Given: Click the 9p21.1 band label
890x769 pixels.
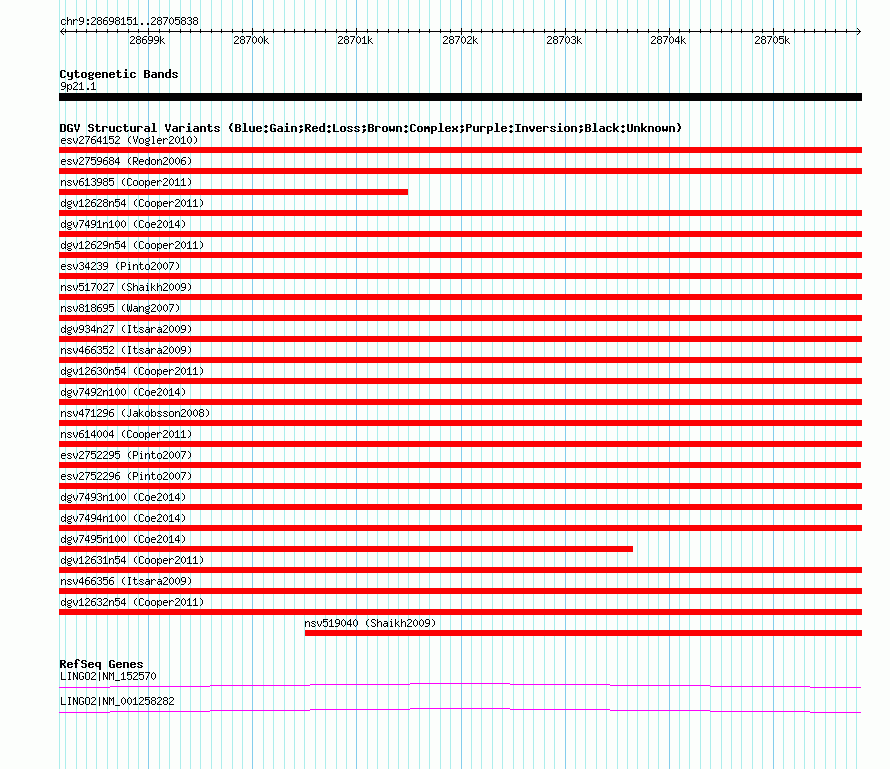Looking at the screenshot, I should tap(78, 86).
